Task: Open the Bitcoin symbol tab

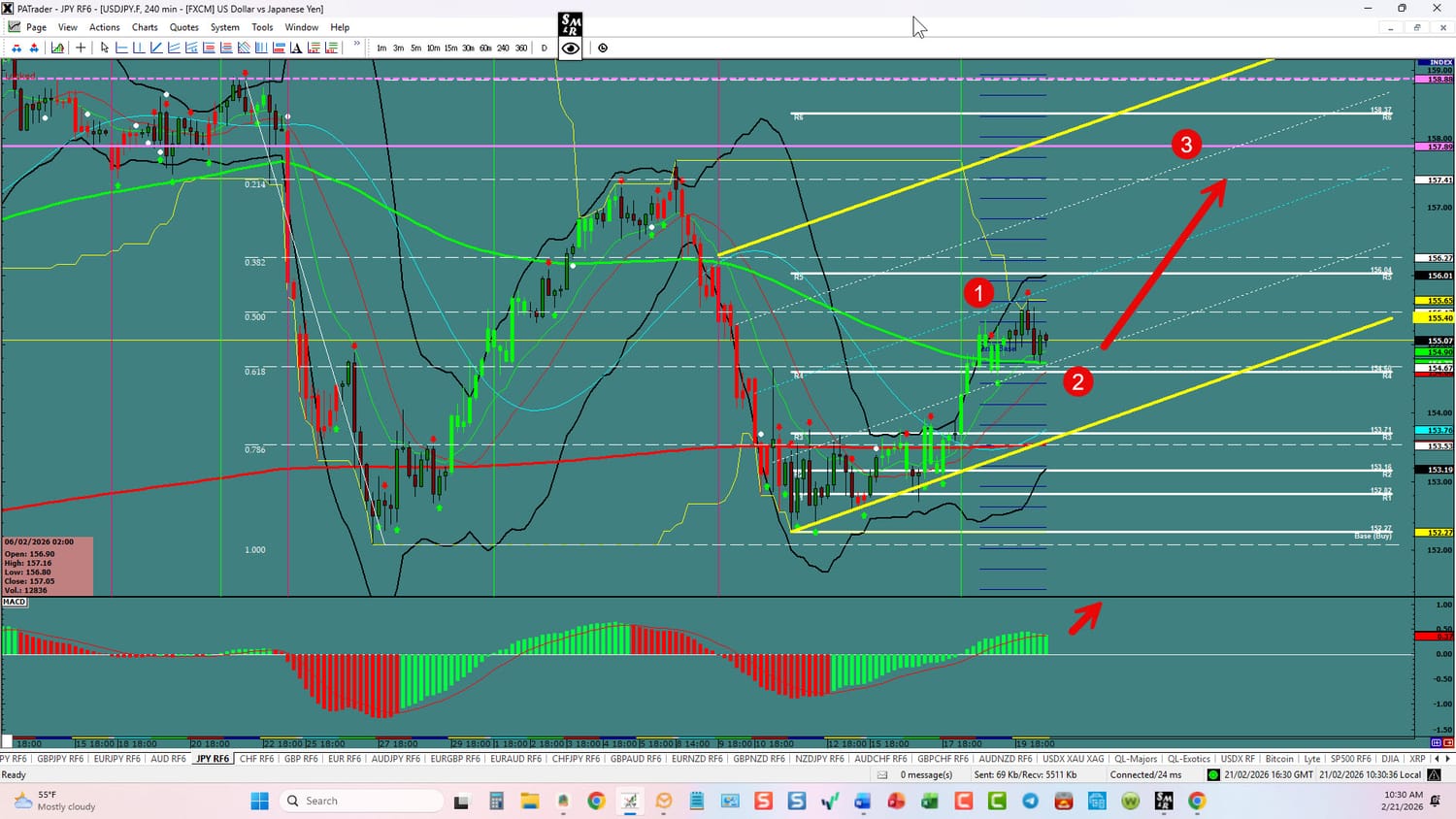Action: 1279,759
